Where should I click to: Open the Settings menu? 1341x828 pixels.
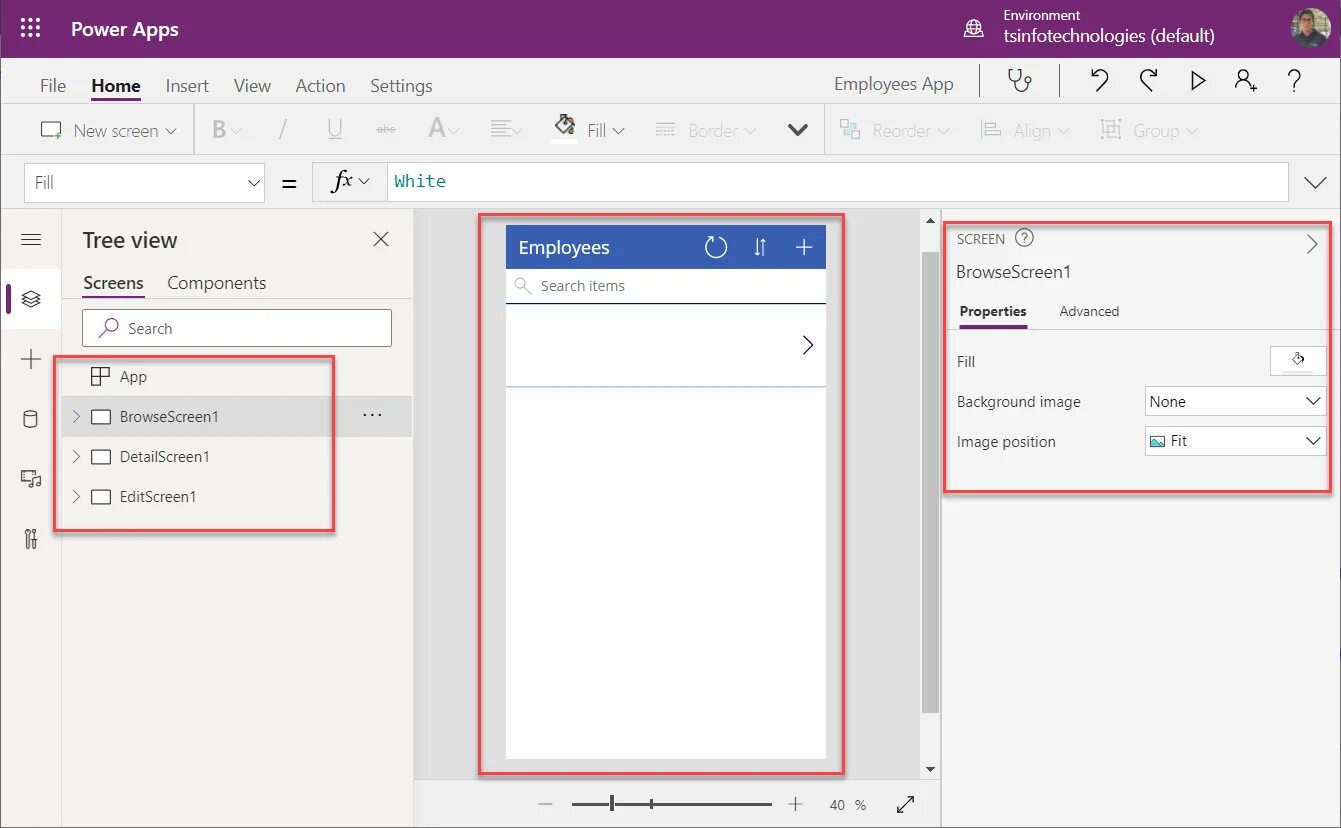point(401,85)
